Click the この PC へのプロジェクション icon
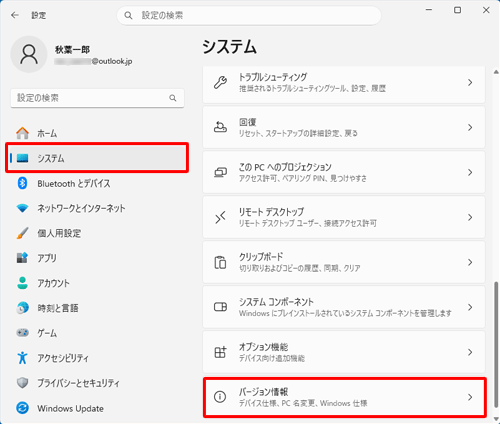 pyautogui.click(x=220, y=172)
